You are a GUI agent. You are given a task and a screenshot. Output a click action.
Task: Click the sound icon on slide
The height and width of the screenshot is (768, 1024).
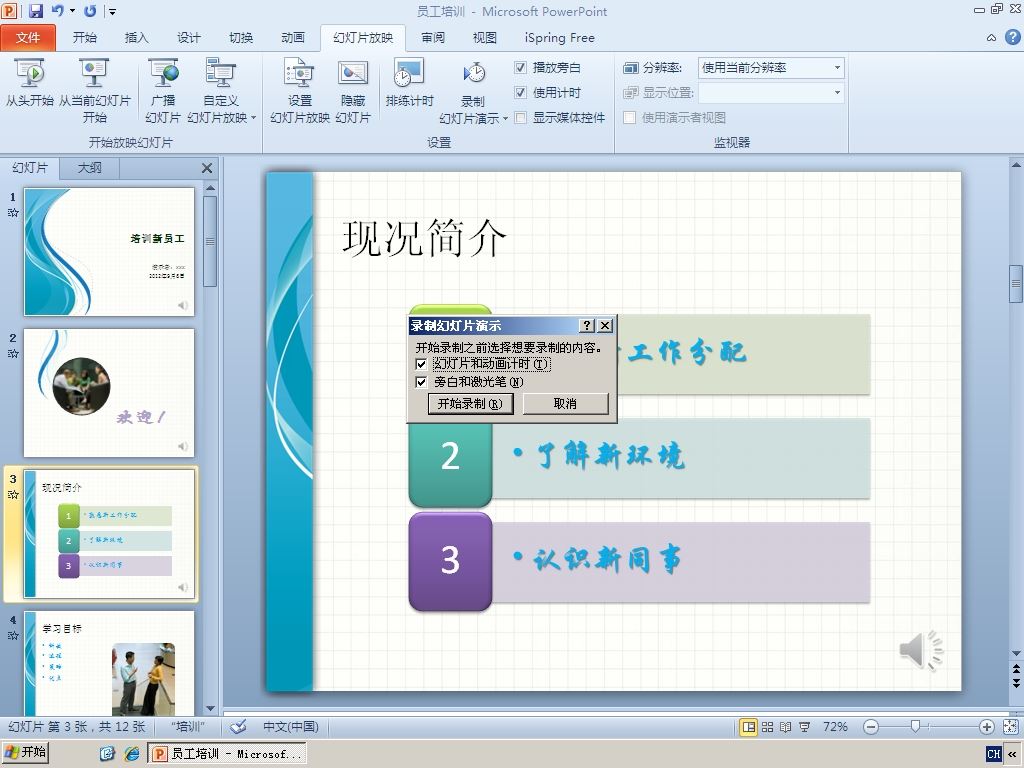point(921,650)
